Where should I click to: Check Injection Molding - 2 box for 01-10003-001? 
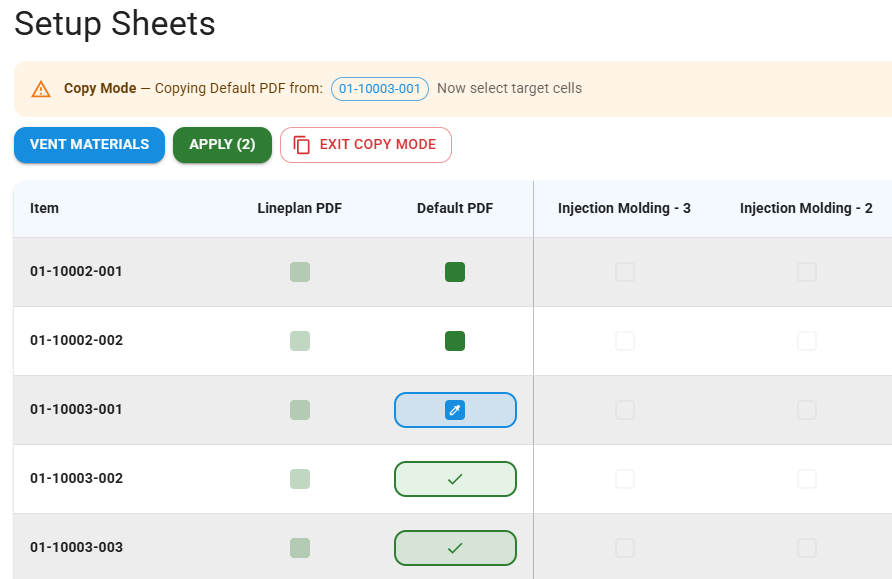point(807,410)
